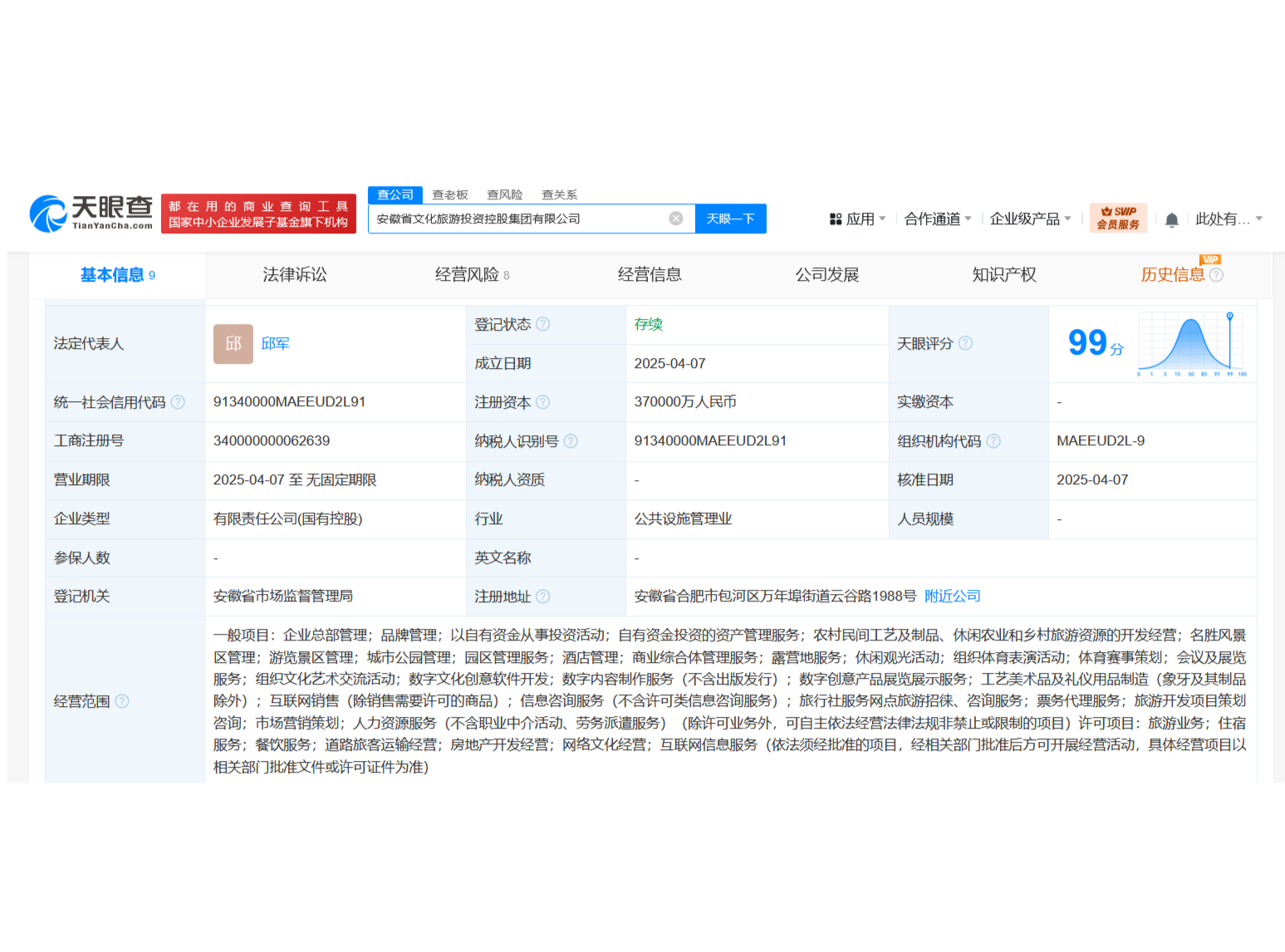The height and width of the screenshot is (952, 1285).
Task: Click the 核准日期 value 2025-04-07
Action: point(1092,480)
